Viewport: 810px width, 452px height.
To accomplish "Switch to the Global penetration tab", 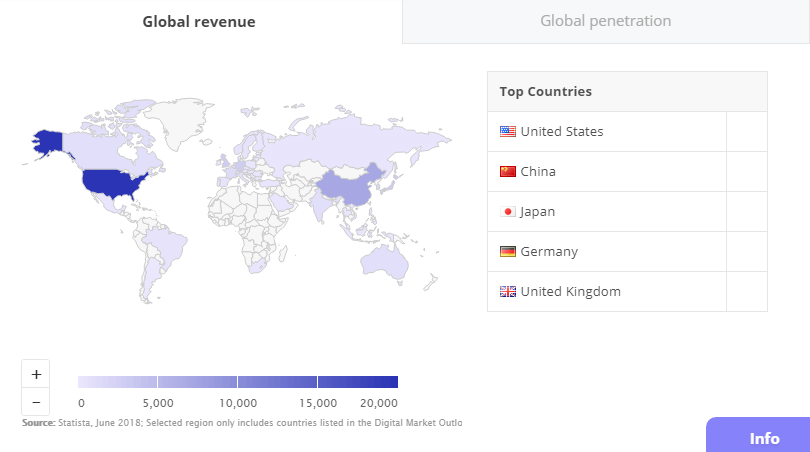I will 606,21.
